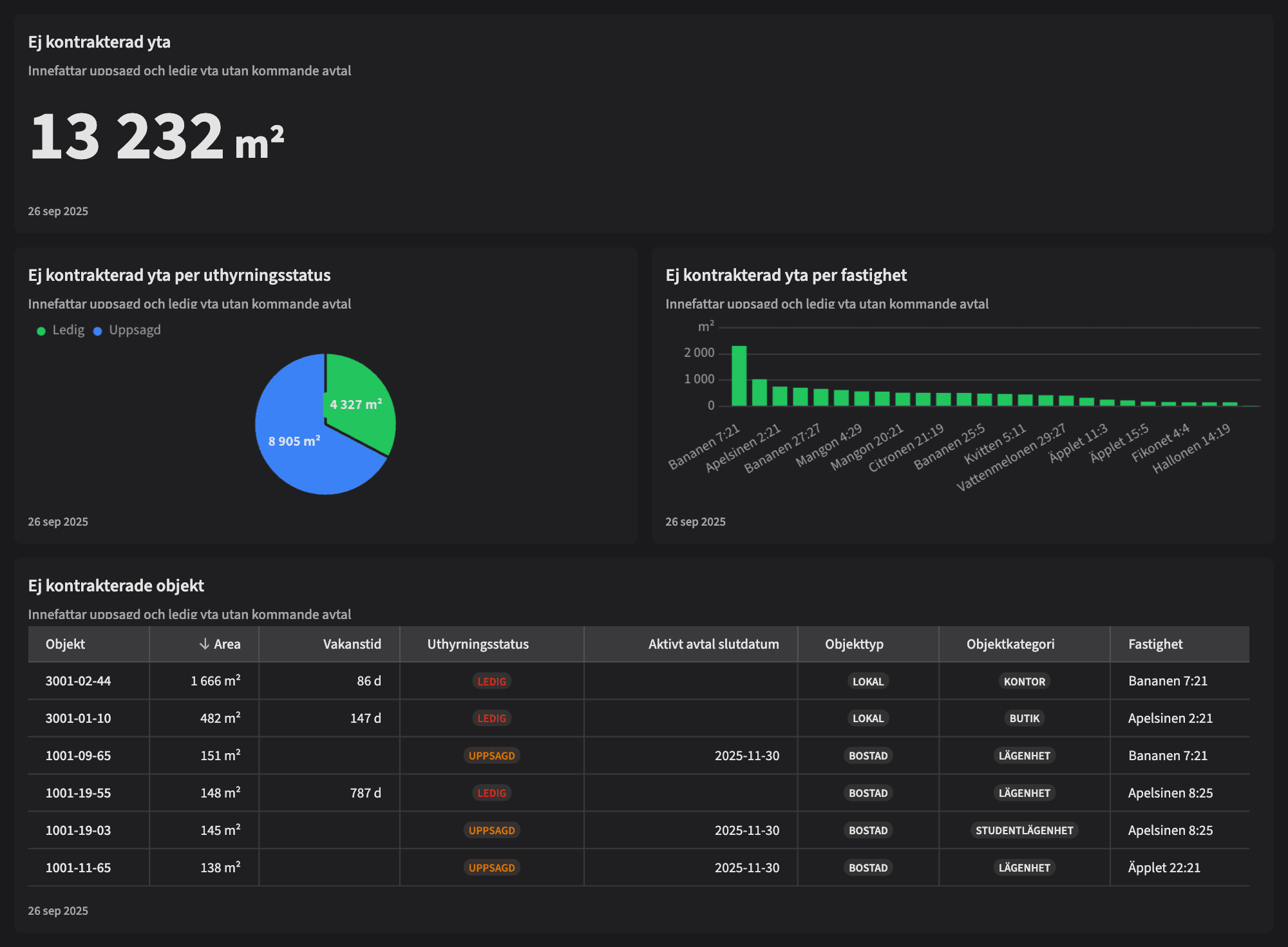Image resolution: width=1288 pixels, height=947 pixels.
Task: Toggle the Uppsagd legend entry
Action: (135, 330)
